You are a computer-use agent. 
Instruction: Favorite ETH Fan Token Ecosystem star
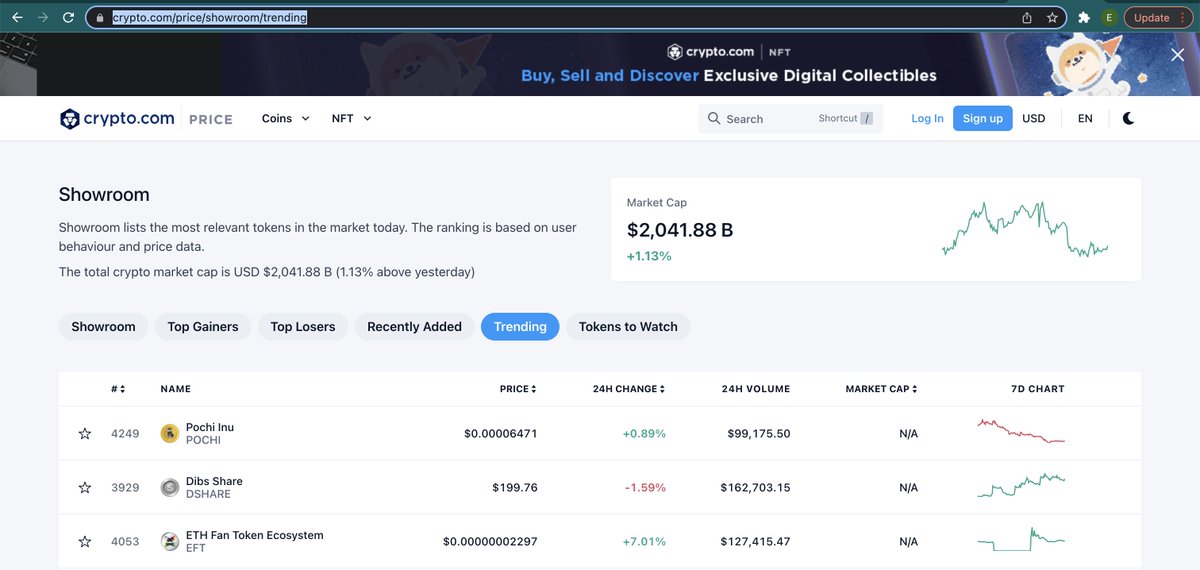85,541
